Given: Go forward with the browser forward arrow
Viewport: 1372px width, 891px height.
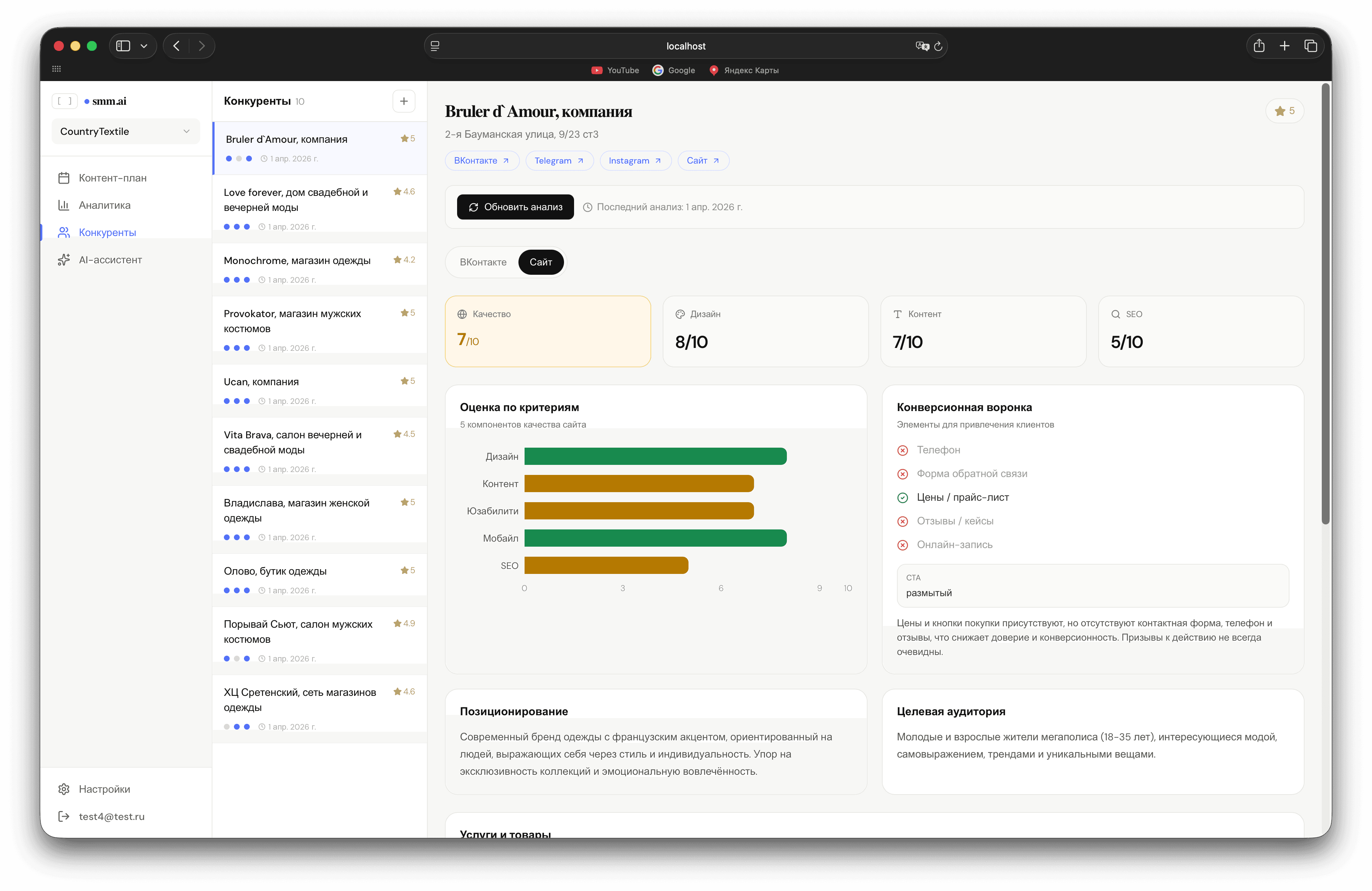Looking at the screenshot, I should [x=202, y=46].
